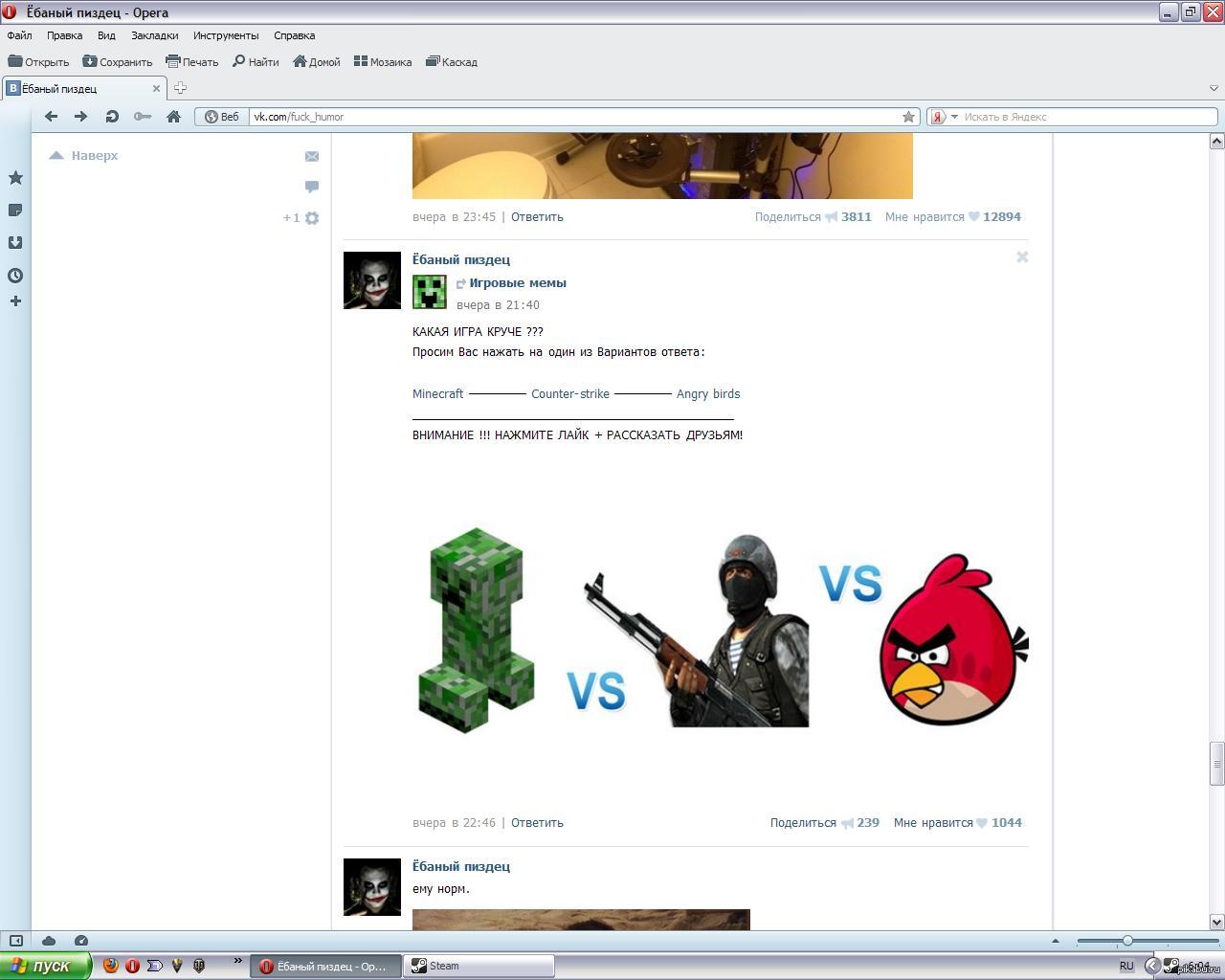Viewport: 1225px width, 980px height.
Task: Click the Opera Turbo gauge icon
Action: (x=81, y=941)
